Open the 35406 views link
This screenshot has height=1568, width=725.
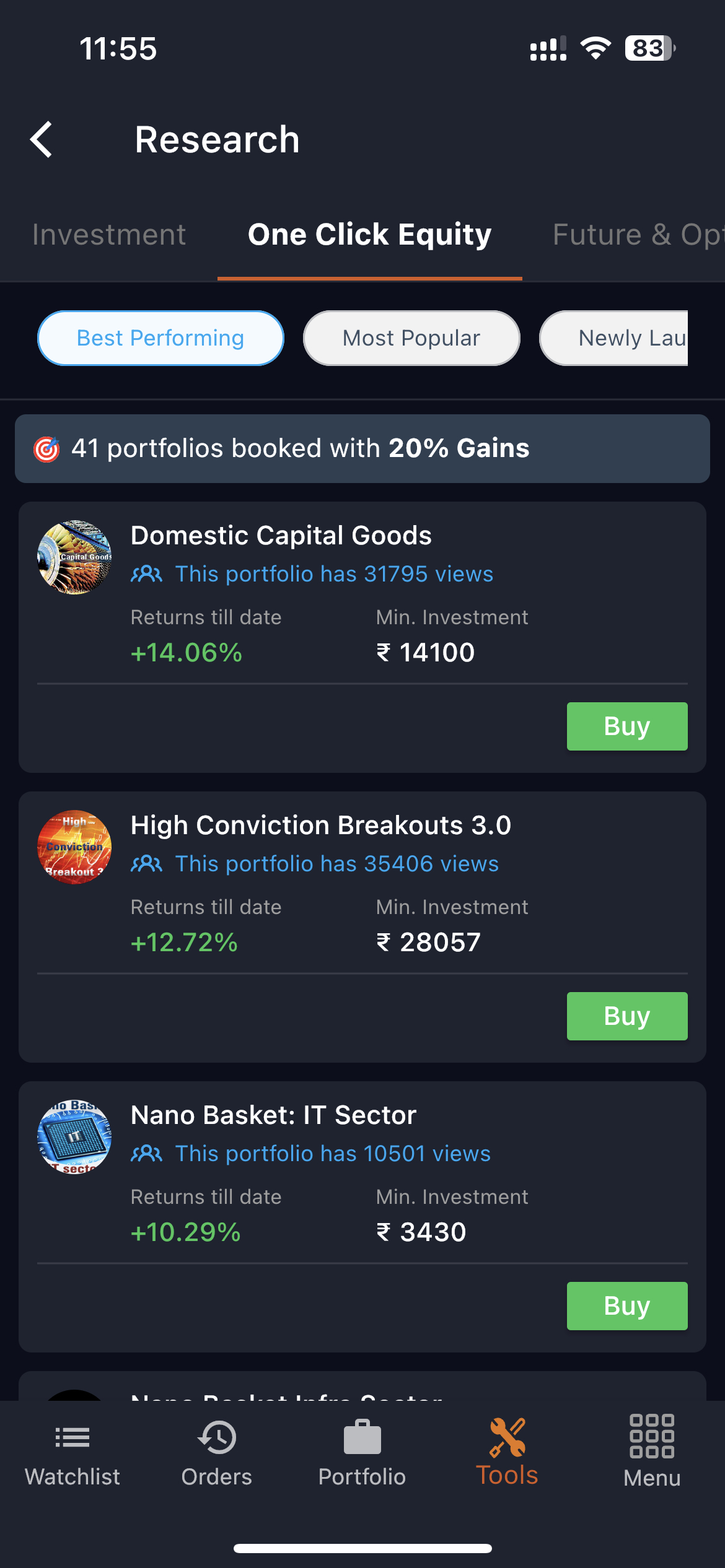click(336, 864)
